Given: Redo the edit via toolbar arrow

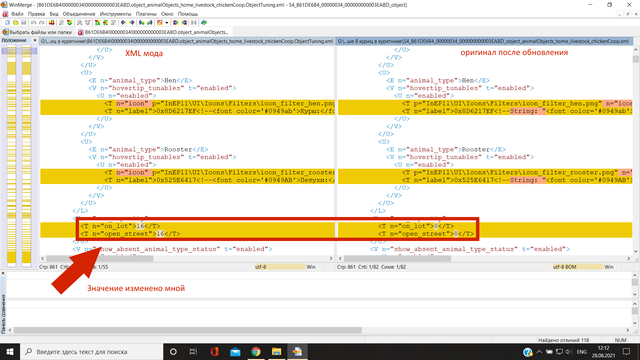Looking at the screenshot, I should click(x=42, y=22).
